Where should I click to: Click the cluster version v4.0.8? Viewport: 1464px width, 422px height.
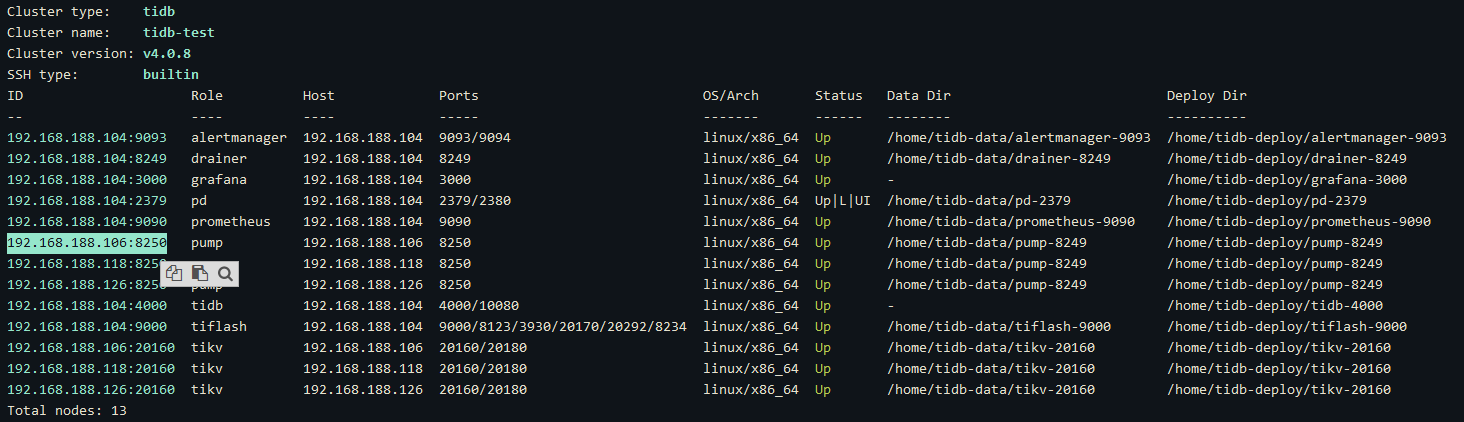167,54
